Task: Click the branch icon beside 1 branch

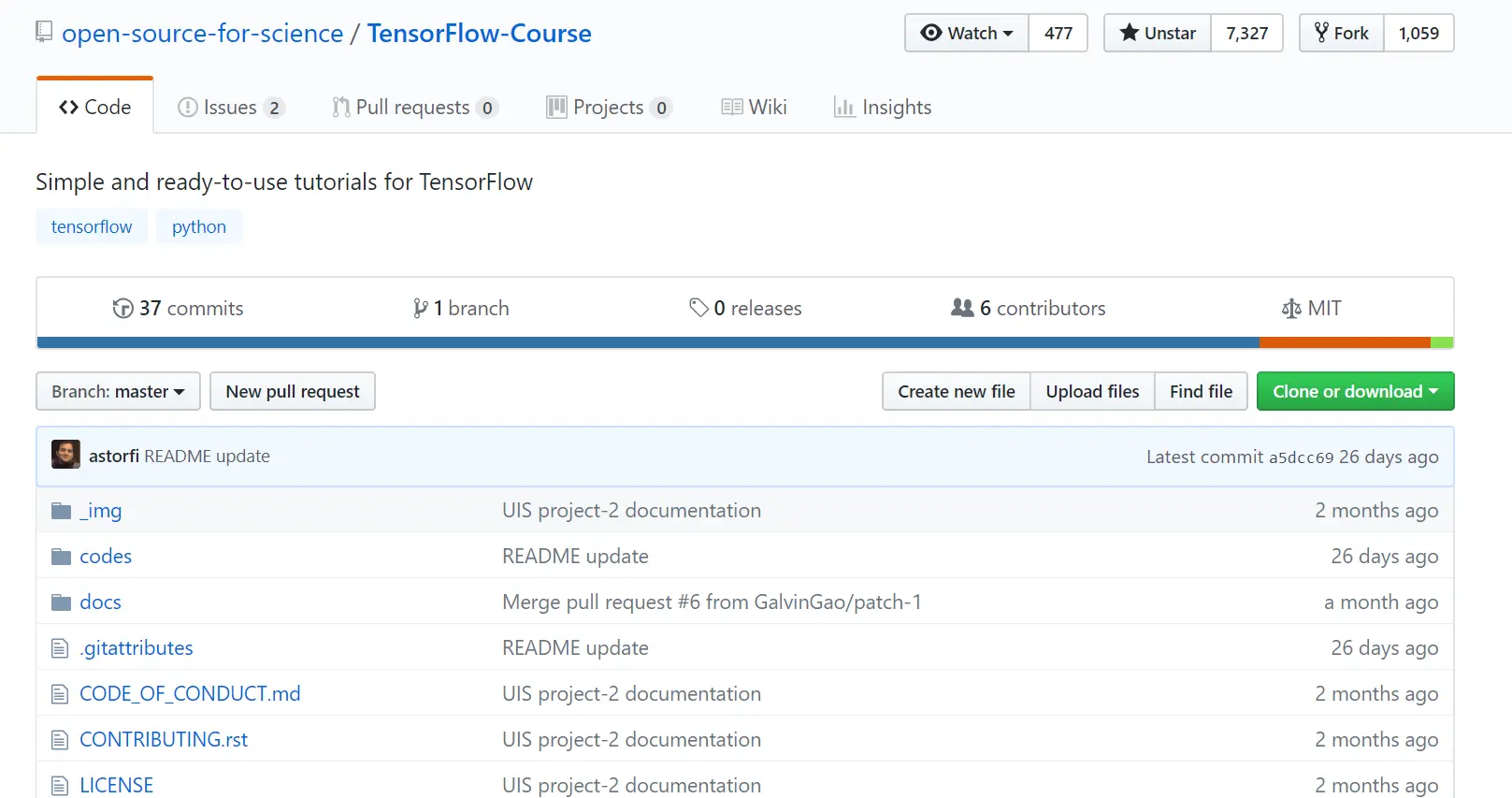Action: point(421,308)
